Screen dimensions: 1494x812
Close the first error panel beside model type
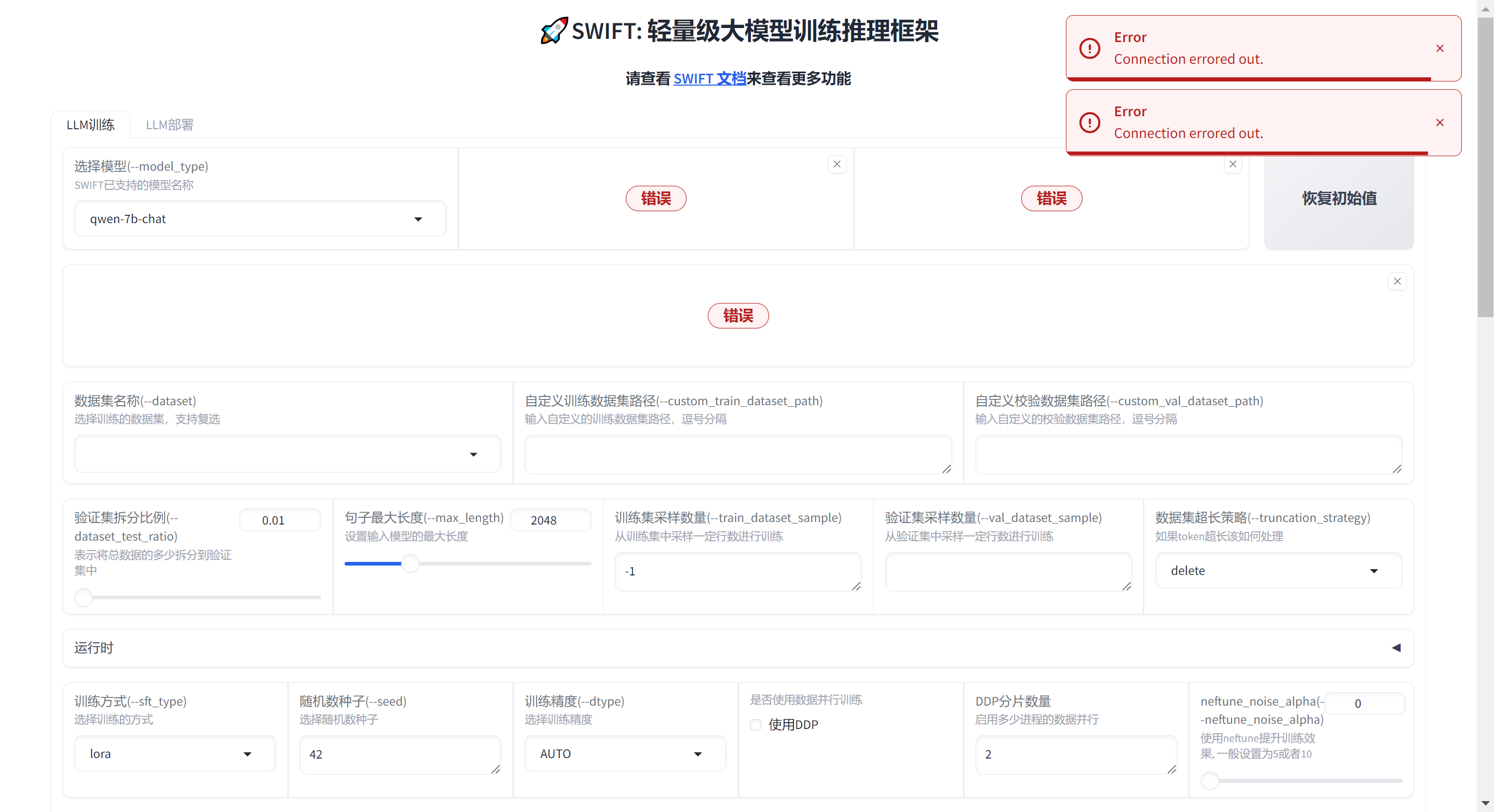click(x=837, y=164)
